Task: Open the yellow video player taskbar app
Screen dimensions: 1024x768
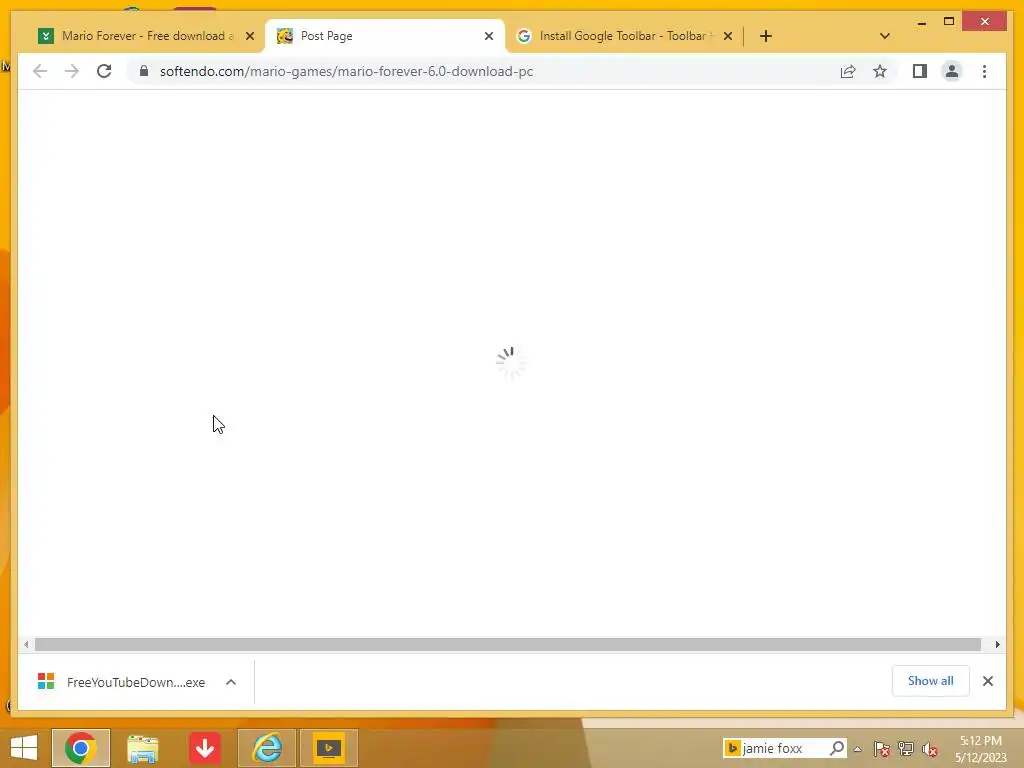Action: click(328, 748)
